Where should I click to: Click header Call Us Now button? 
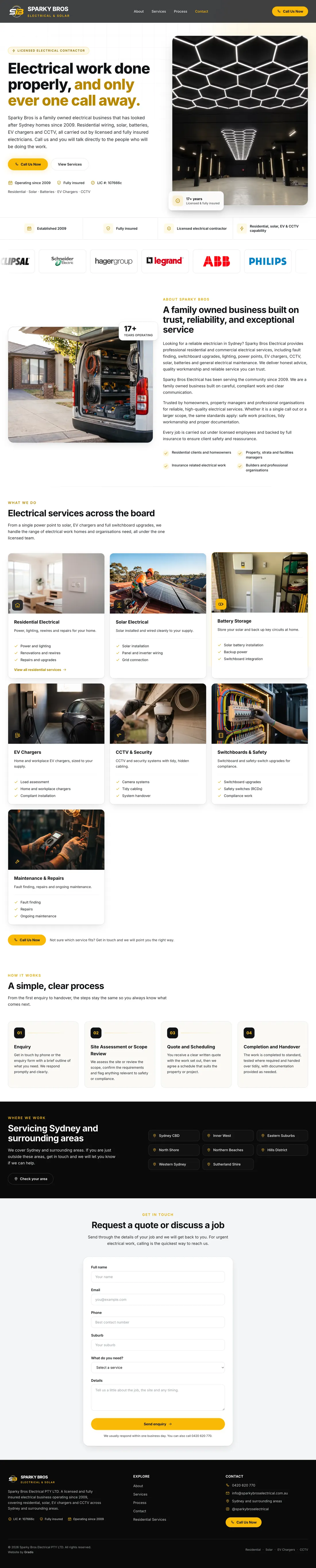point(290,11)
